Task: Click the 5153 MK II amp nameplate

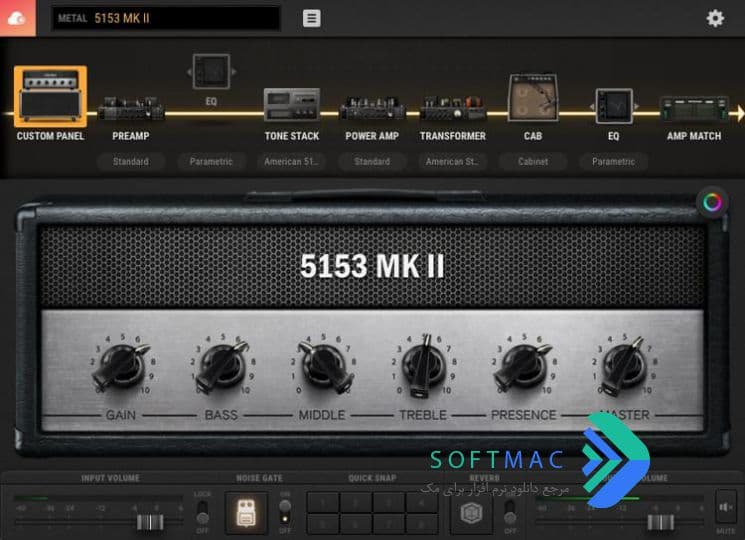Action: pos(372,265)
